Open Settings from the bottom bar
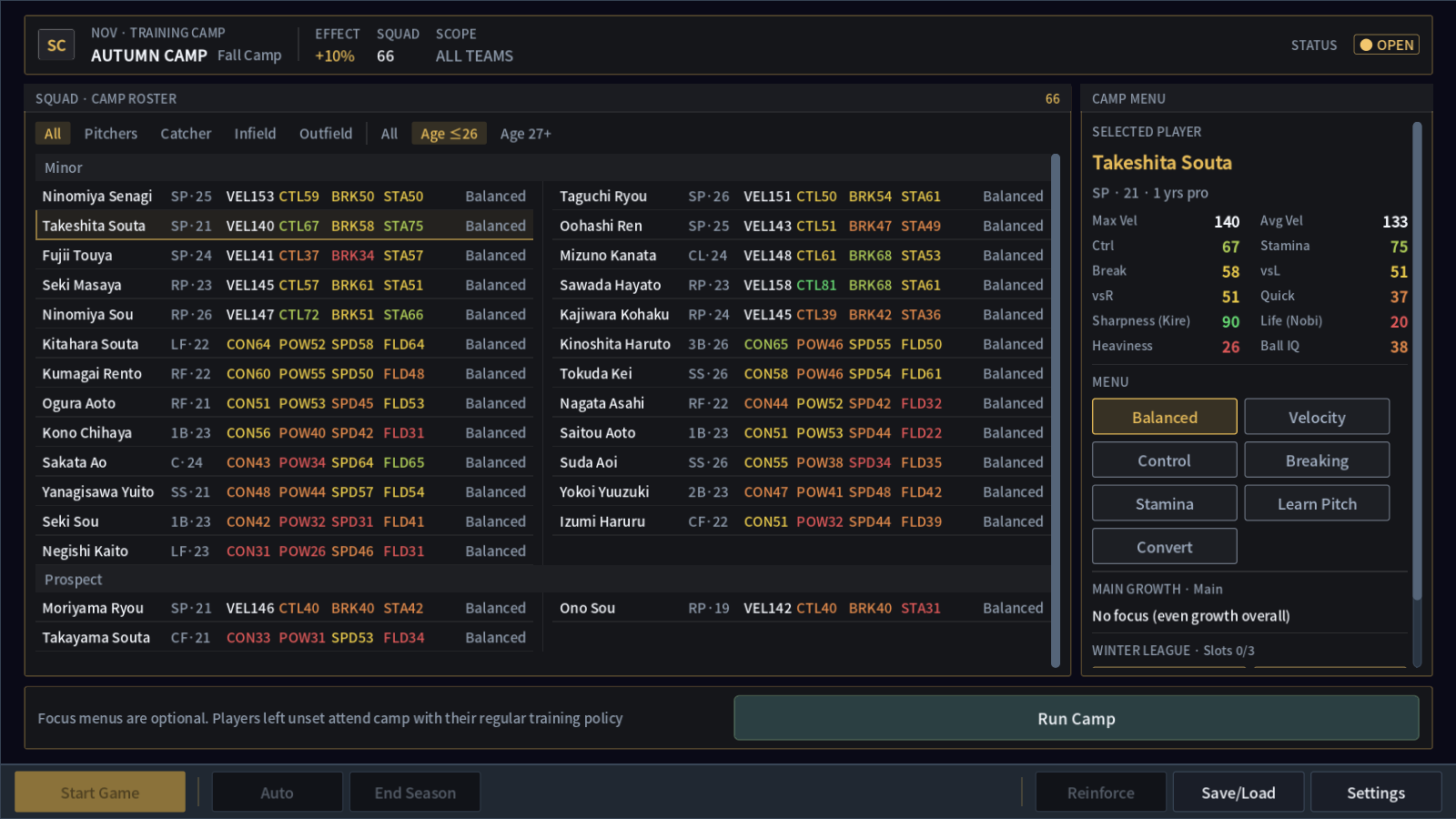Viewport: 1456px width, 819px height. pyautogui.click(x=1376, y=792)
